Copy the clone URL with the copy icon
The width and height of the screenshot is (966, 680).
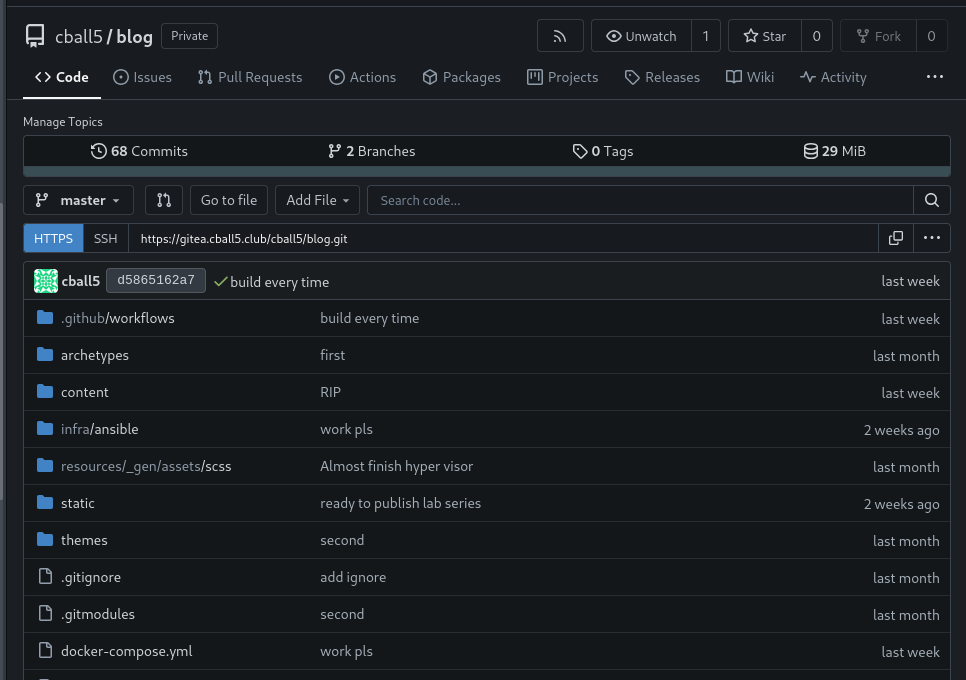tap(896, 238)
